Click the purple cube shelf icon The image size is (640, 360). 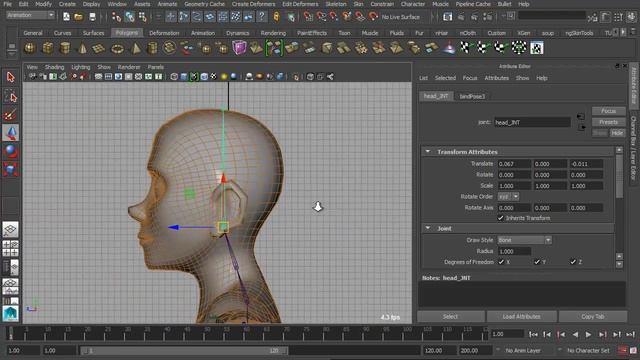click(x=239, y=48)
